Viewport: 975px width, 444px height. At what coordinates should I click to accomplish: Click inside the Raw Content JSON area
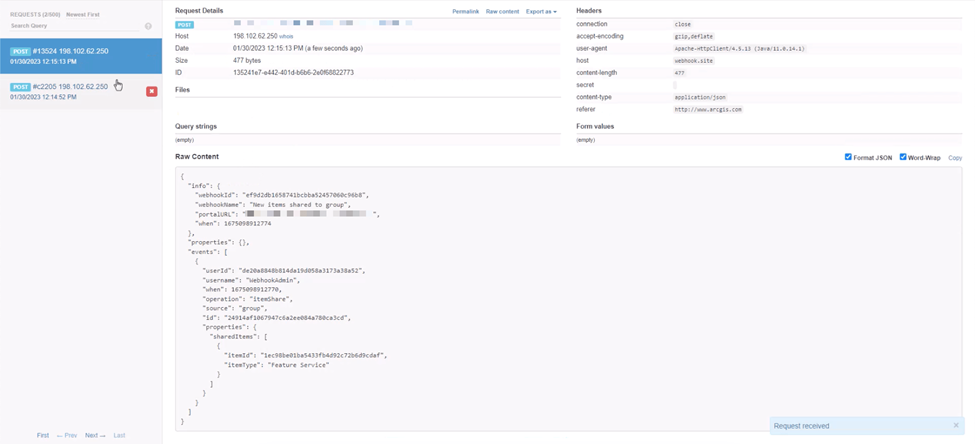tap(568, 298)
